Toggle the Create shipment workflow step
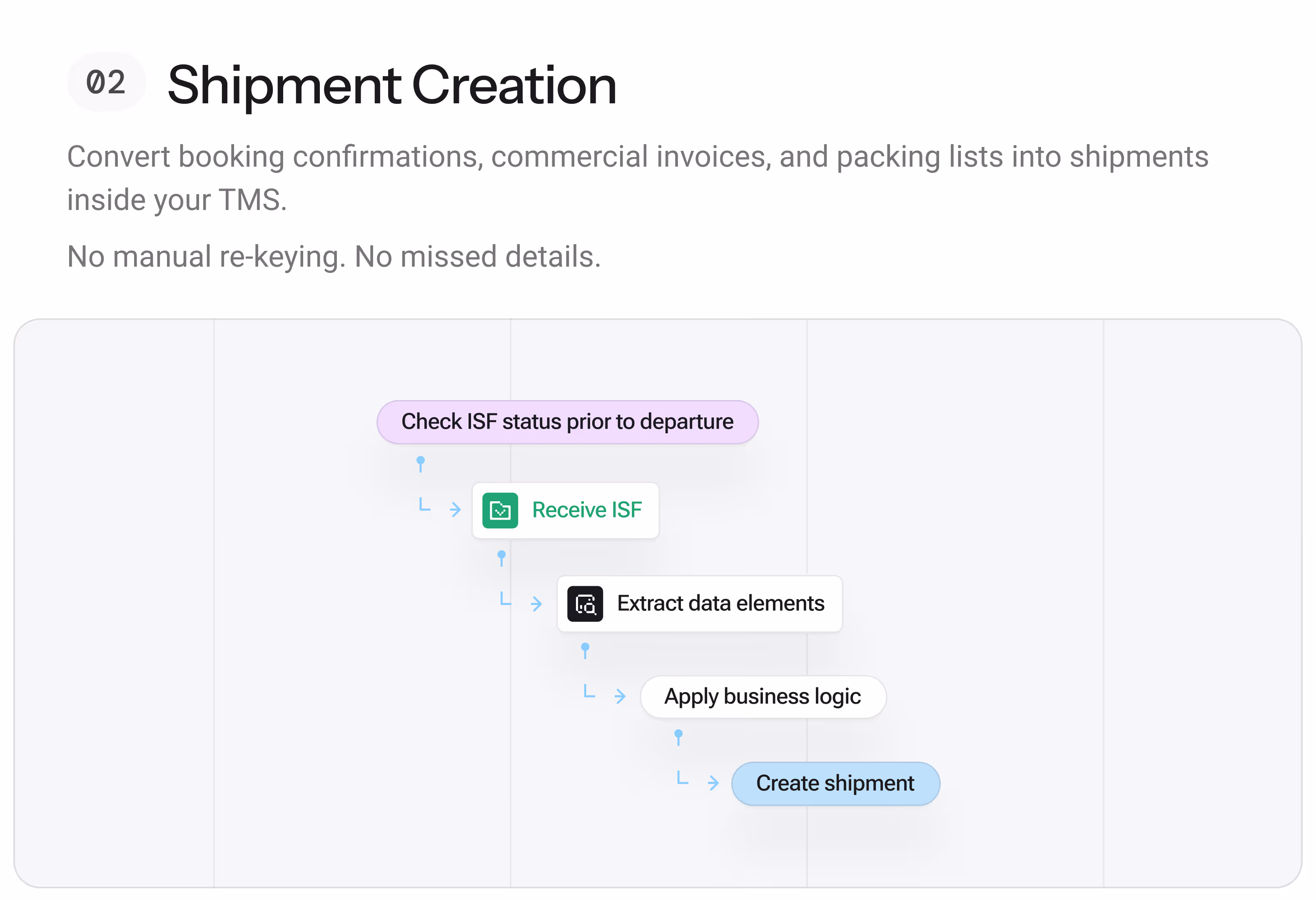 click(x=835, y=783)
